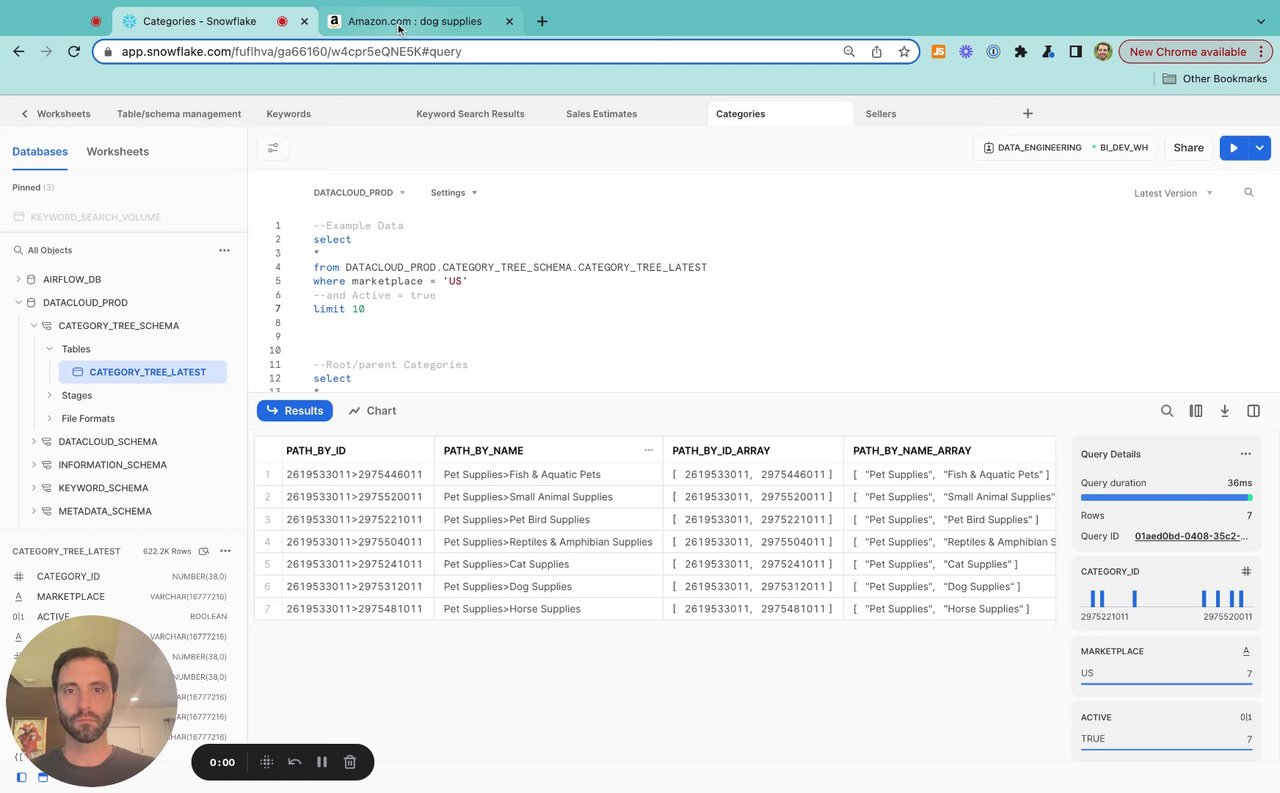Select the CATEGORY_TREE_LATEST table
The height and width of the screenshot is (793, 1280).
143,372
